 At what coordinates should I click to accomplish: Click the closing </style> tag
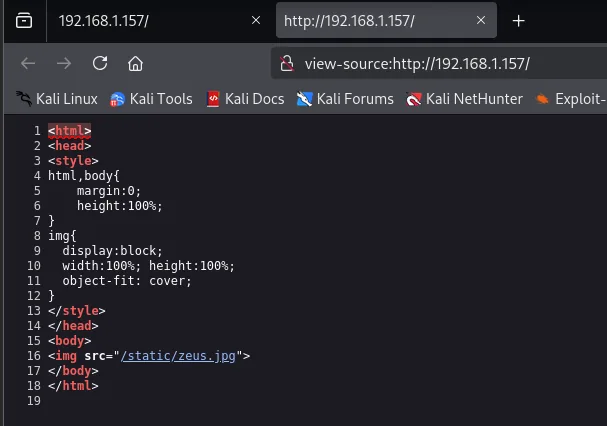(77, 311)
